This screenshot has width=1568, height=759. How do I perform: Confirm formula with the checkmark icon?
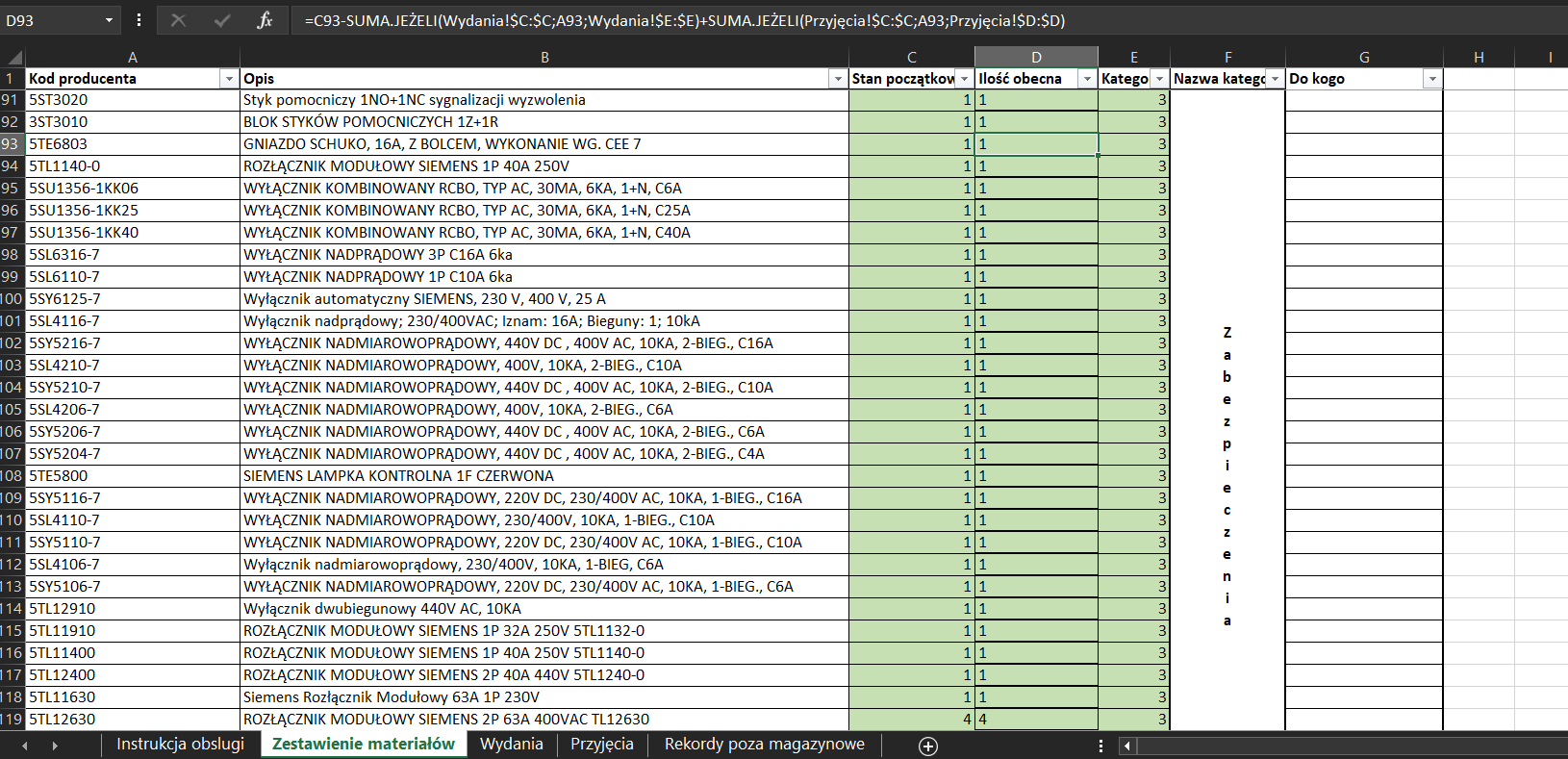(222, 20)
